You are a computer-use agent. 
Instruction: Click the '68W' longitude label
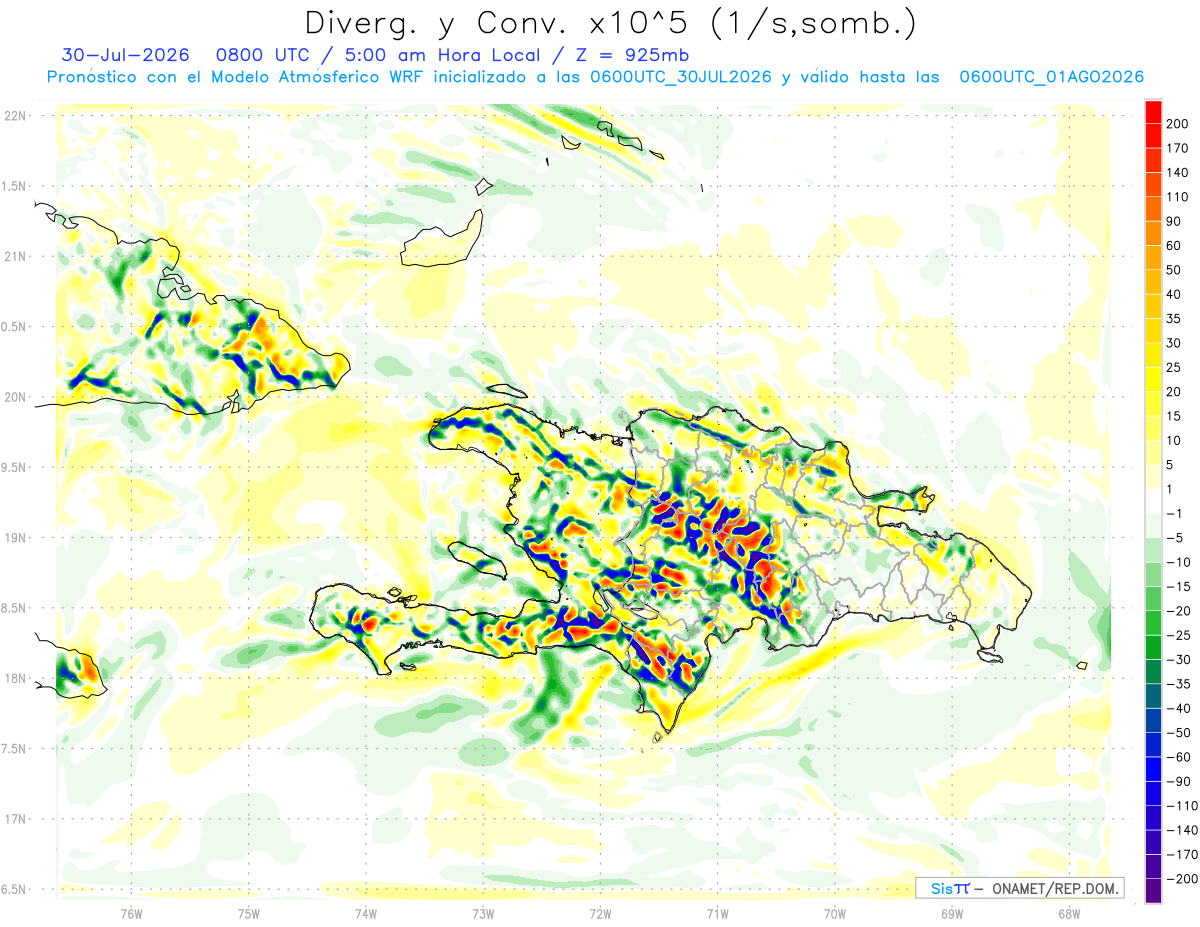[x=1069, y=914]
